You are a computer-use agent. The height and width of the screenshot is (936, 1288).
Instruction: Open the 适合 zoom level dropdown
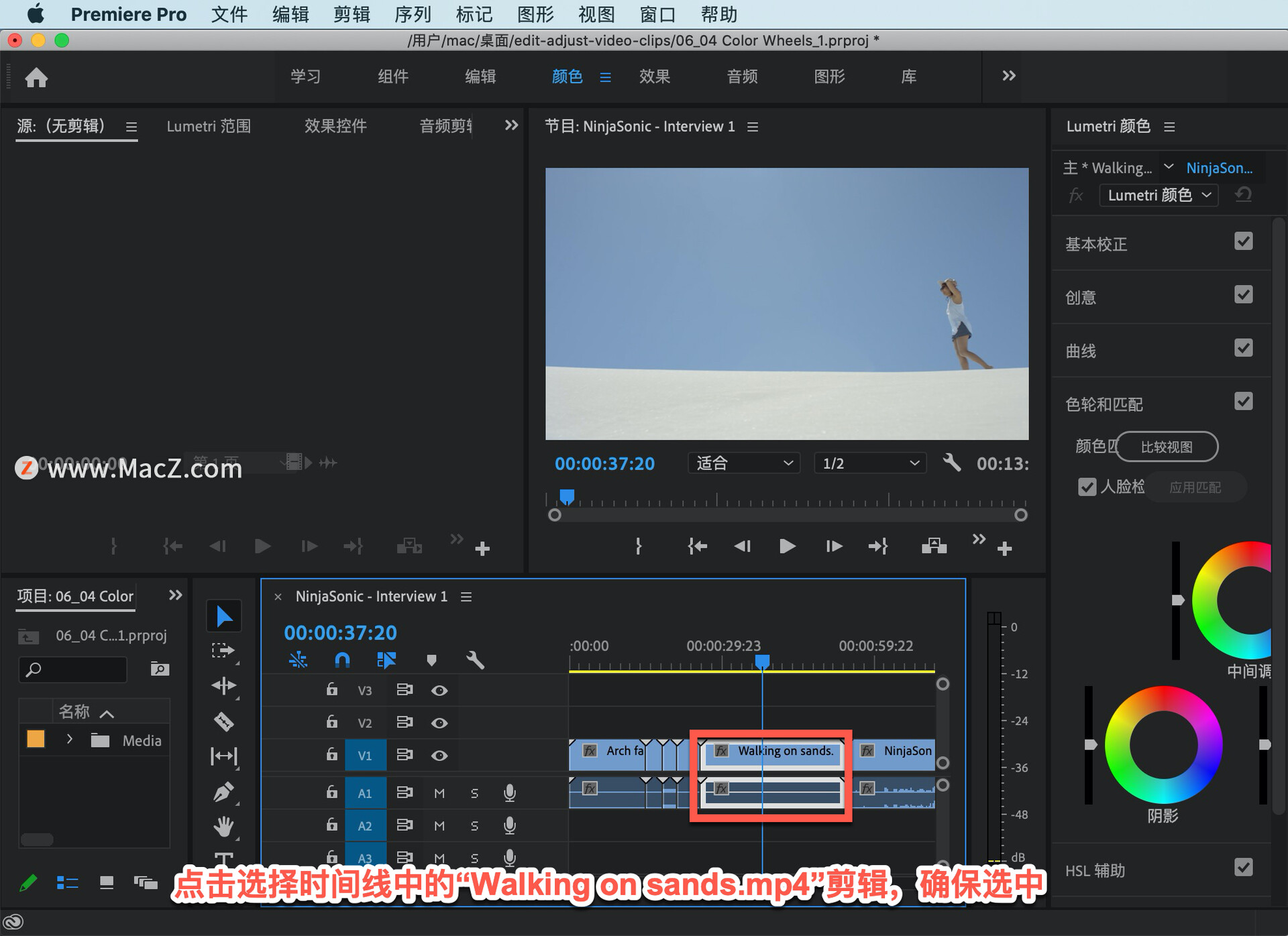point(744,463)
